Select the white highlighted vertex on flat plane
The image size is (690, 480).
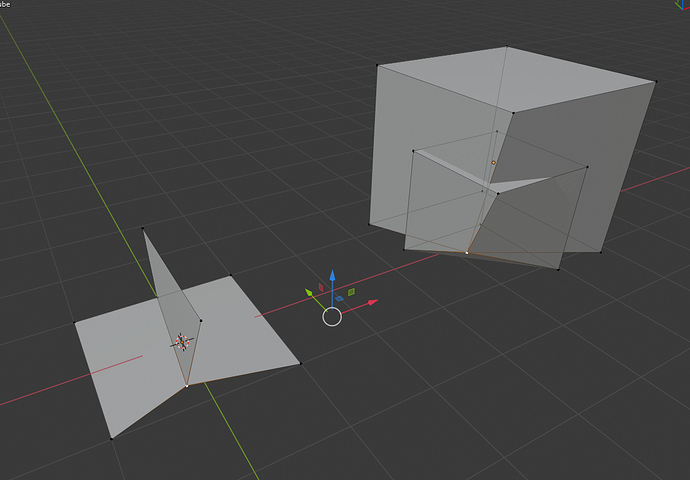[x=187, y=386]
